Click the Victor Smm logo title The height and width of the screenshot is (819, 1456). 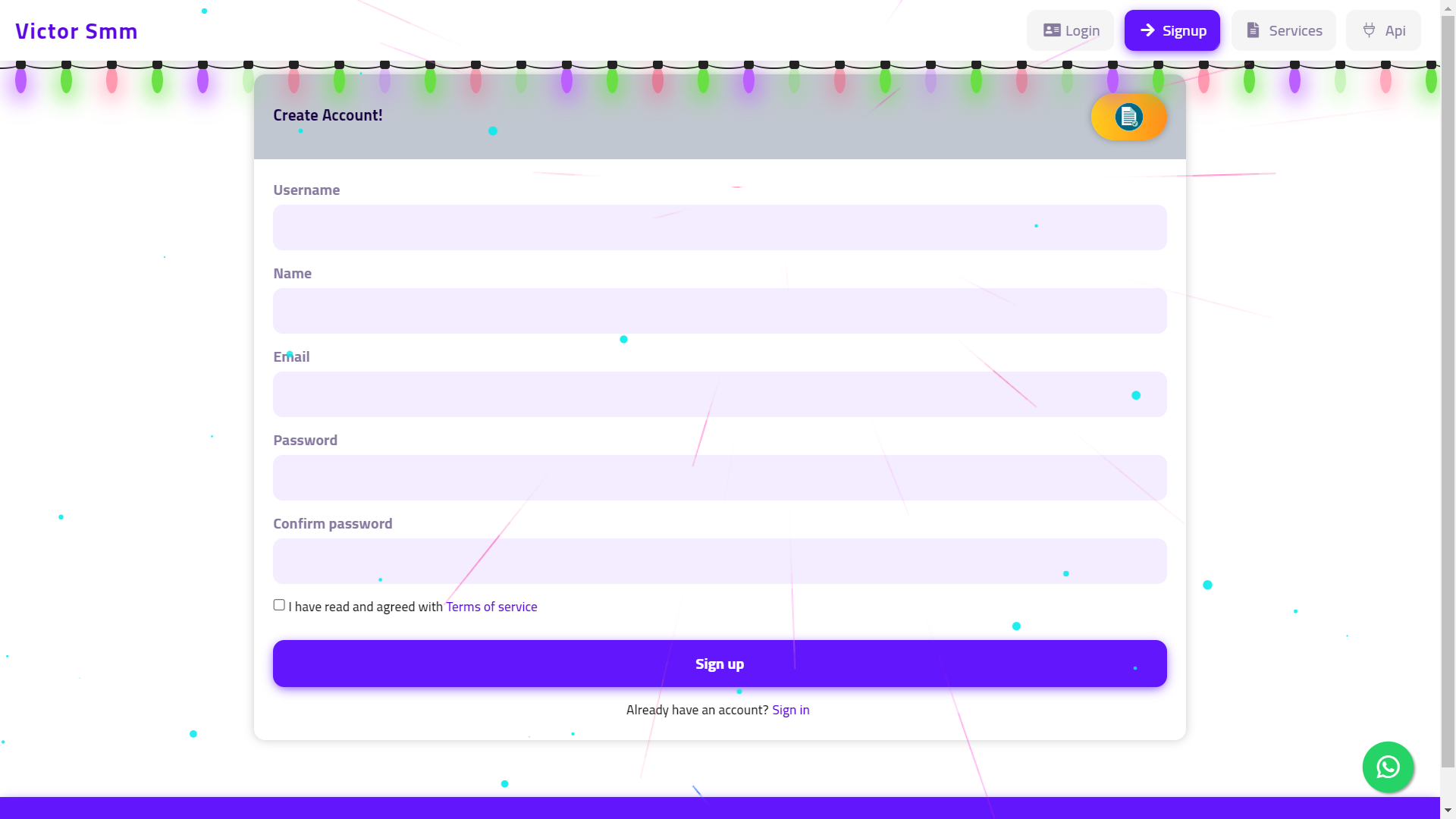click(77, 31)
